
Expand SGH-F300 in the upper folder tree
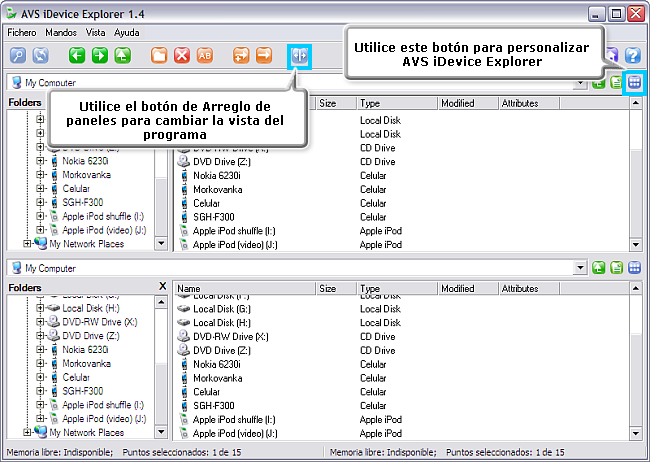(40, 202)
